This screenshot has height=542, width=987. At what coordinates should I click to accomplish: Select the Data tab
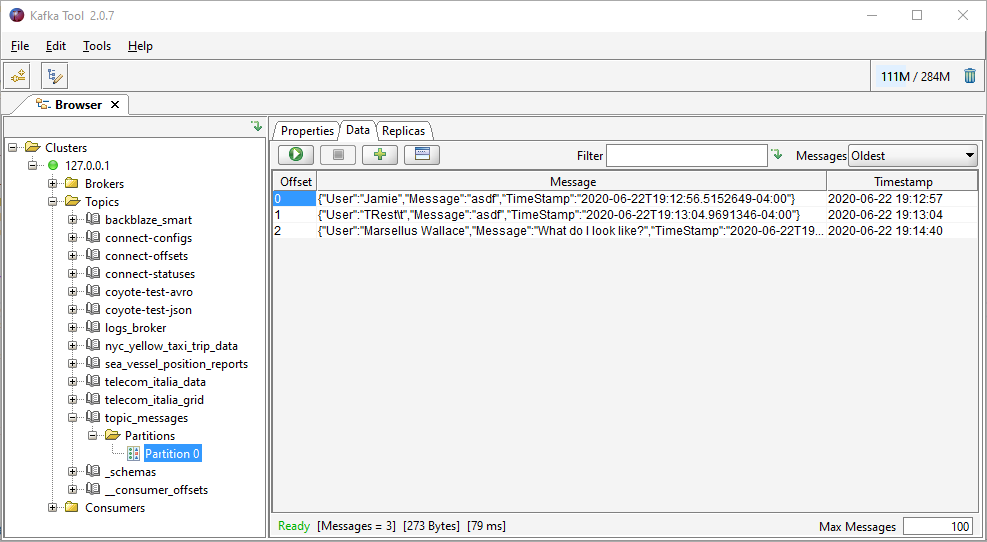[358, 130]
